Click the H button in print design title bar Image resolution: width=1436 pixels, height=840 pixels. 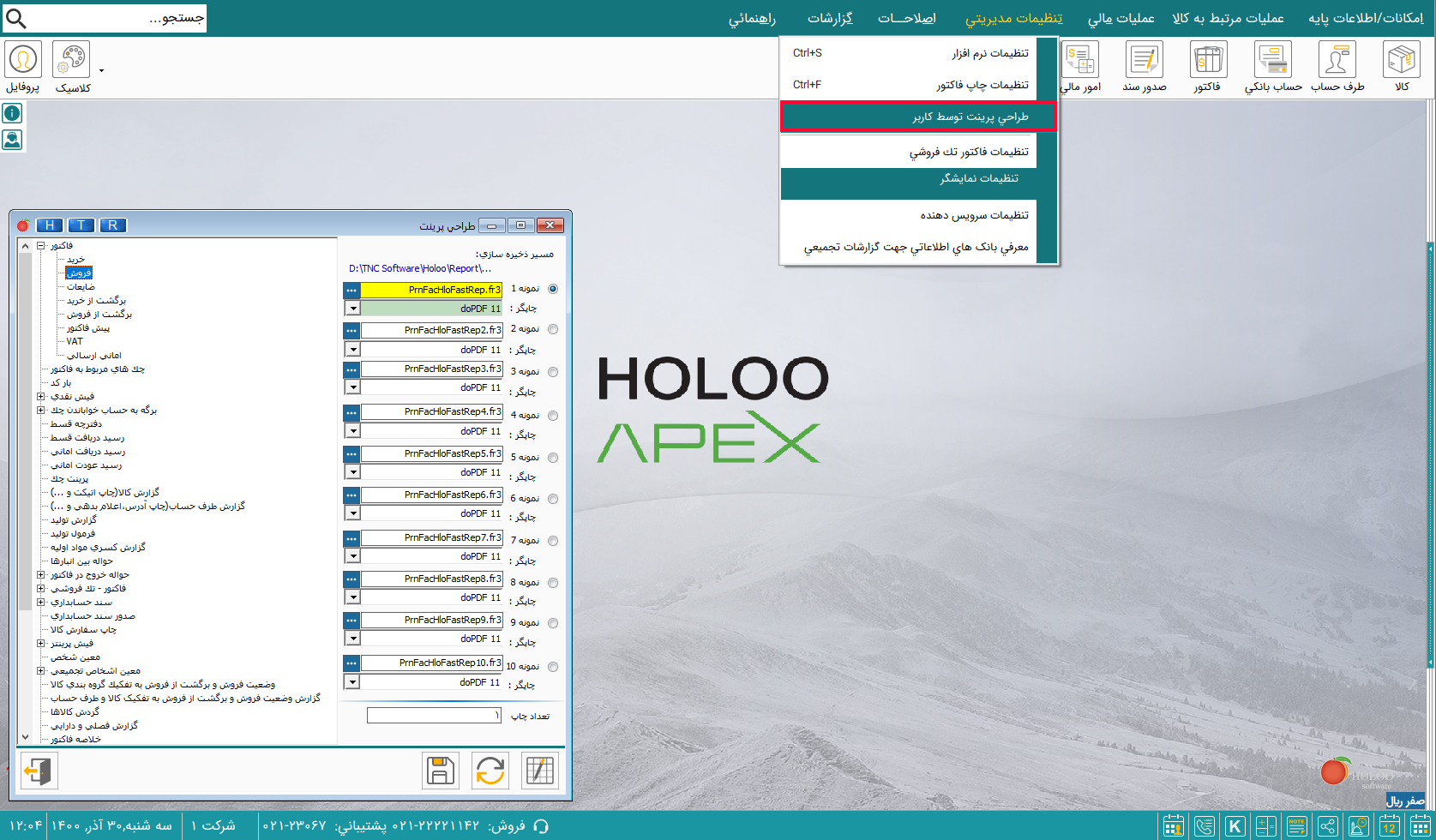pyautogui.click(x=50, y=225)
